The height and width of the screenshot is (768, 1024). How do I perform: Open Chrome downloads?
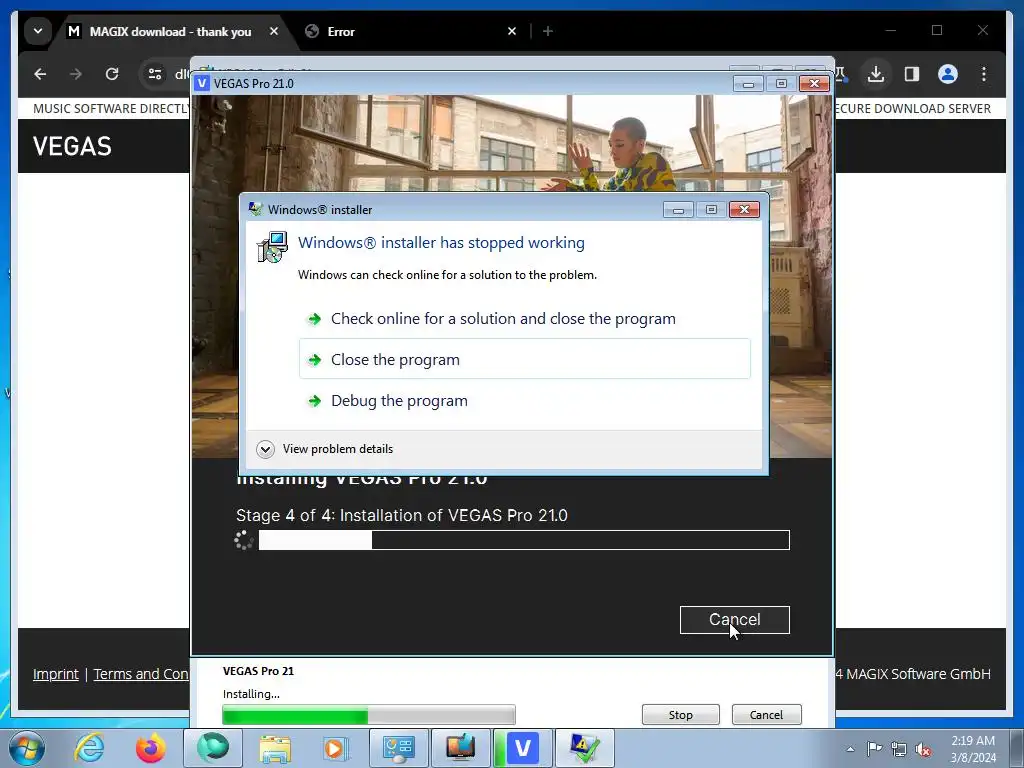tap(876, 74)
